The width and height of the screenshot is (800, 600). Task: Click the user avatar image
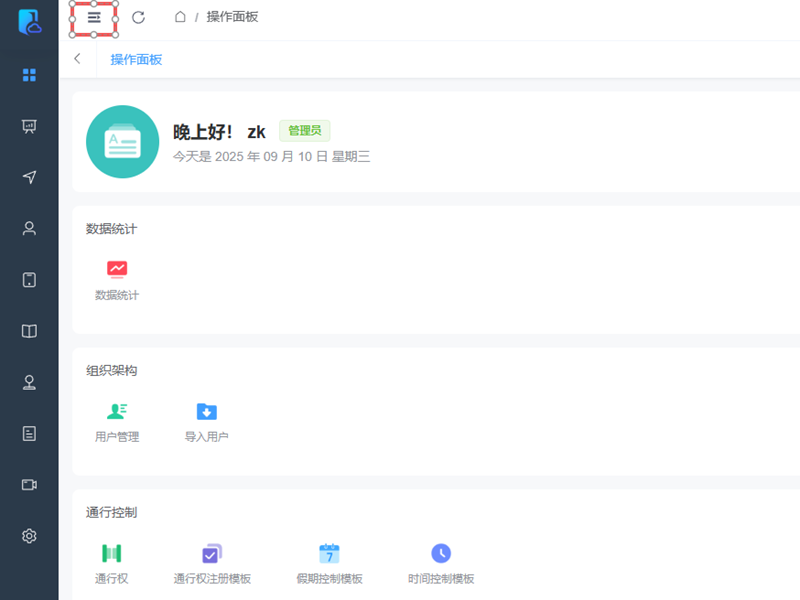click(x=123, y=142)
